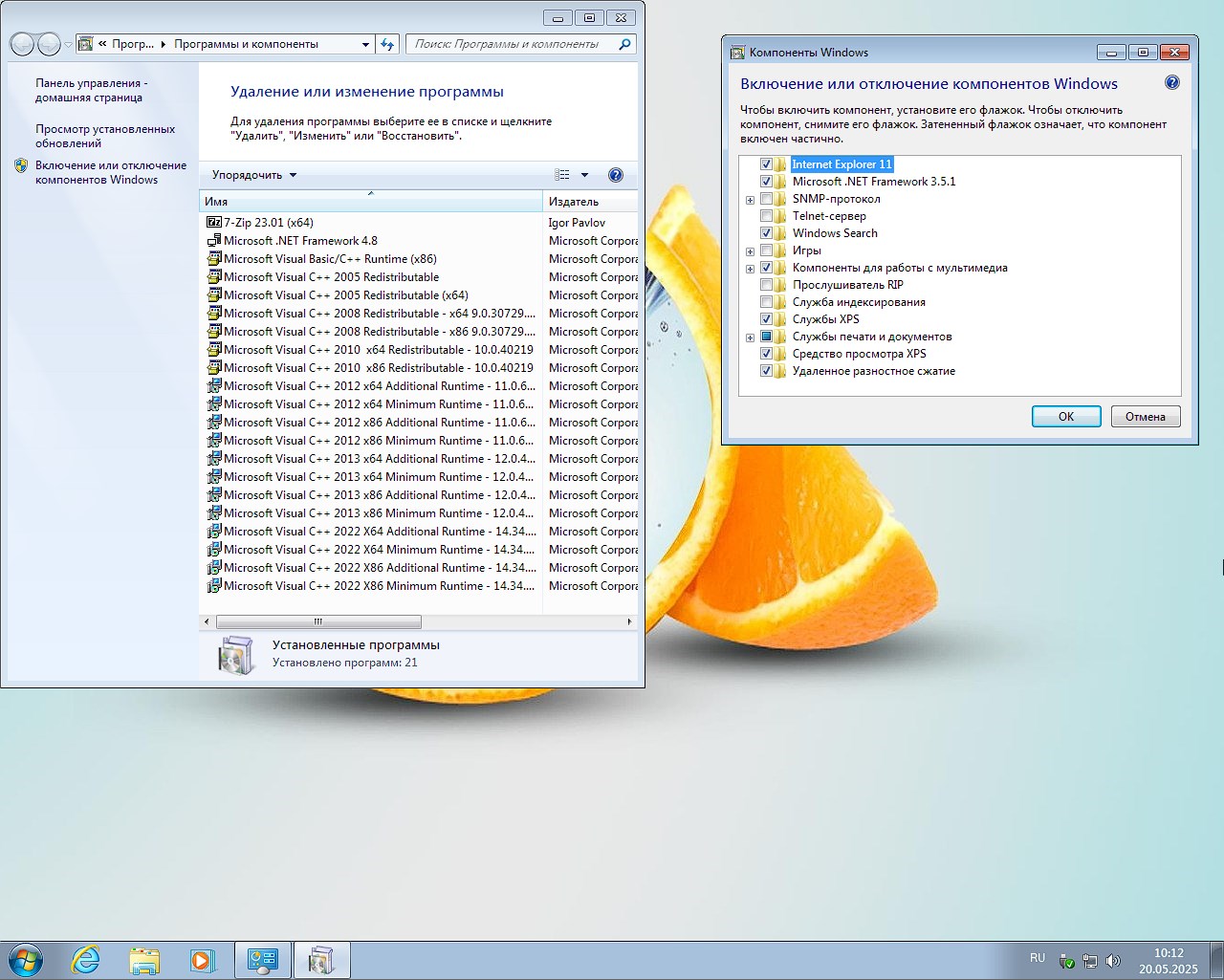Open help in Windows Components dialog
Image resolution: width=1224 pixels, height=980 pixels.
point(1172,82)
